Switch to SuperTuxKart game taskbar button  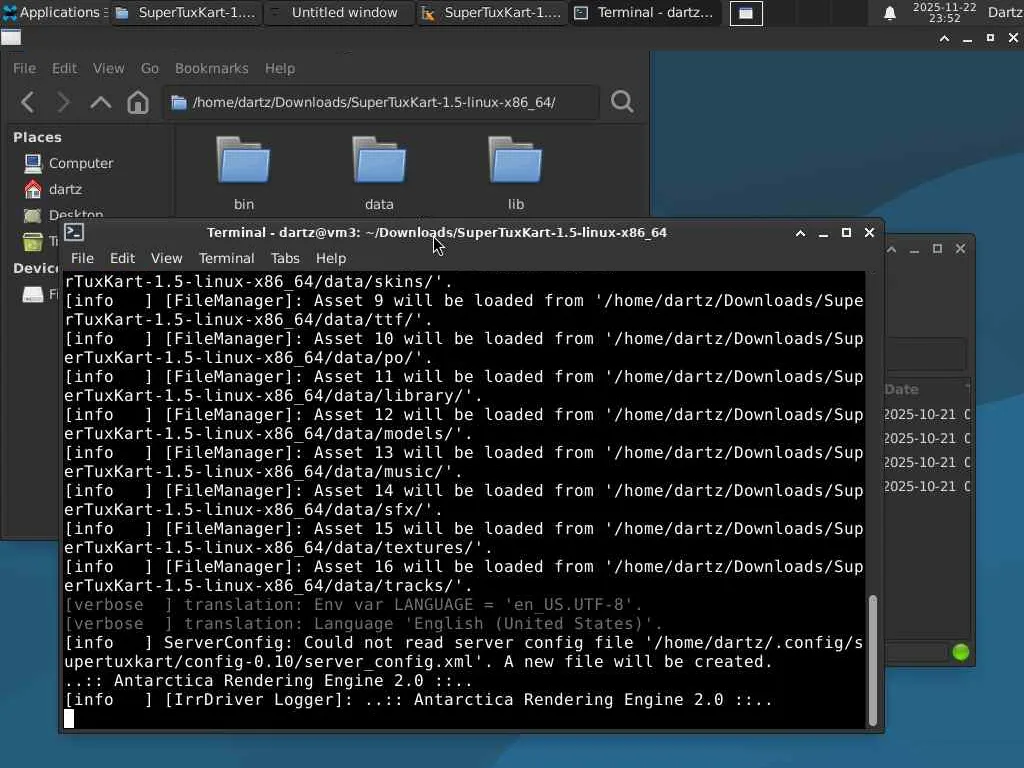tap(491, 13)
